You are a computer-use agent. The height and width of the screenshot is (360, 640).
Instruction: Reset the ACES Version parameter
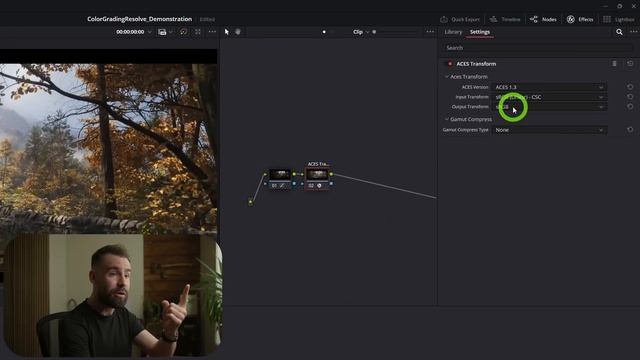[x=630, y=87]
